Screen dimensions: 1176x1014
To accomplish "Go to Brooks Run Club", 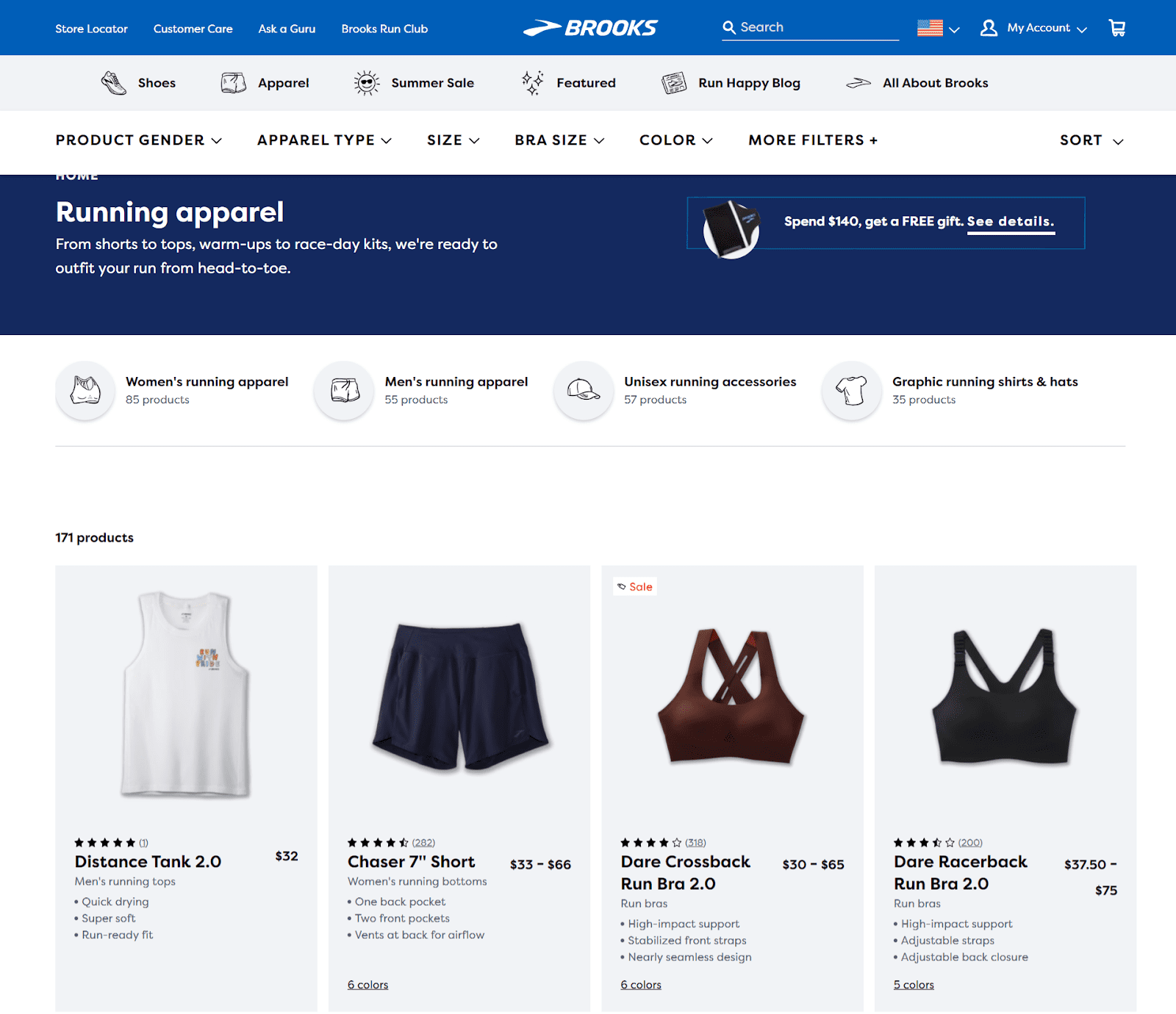I will pos(384,29).
